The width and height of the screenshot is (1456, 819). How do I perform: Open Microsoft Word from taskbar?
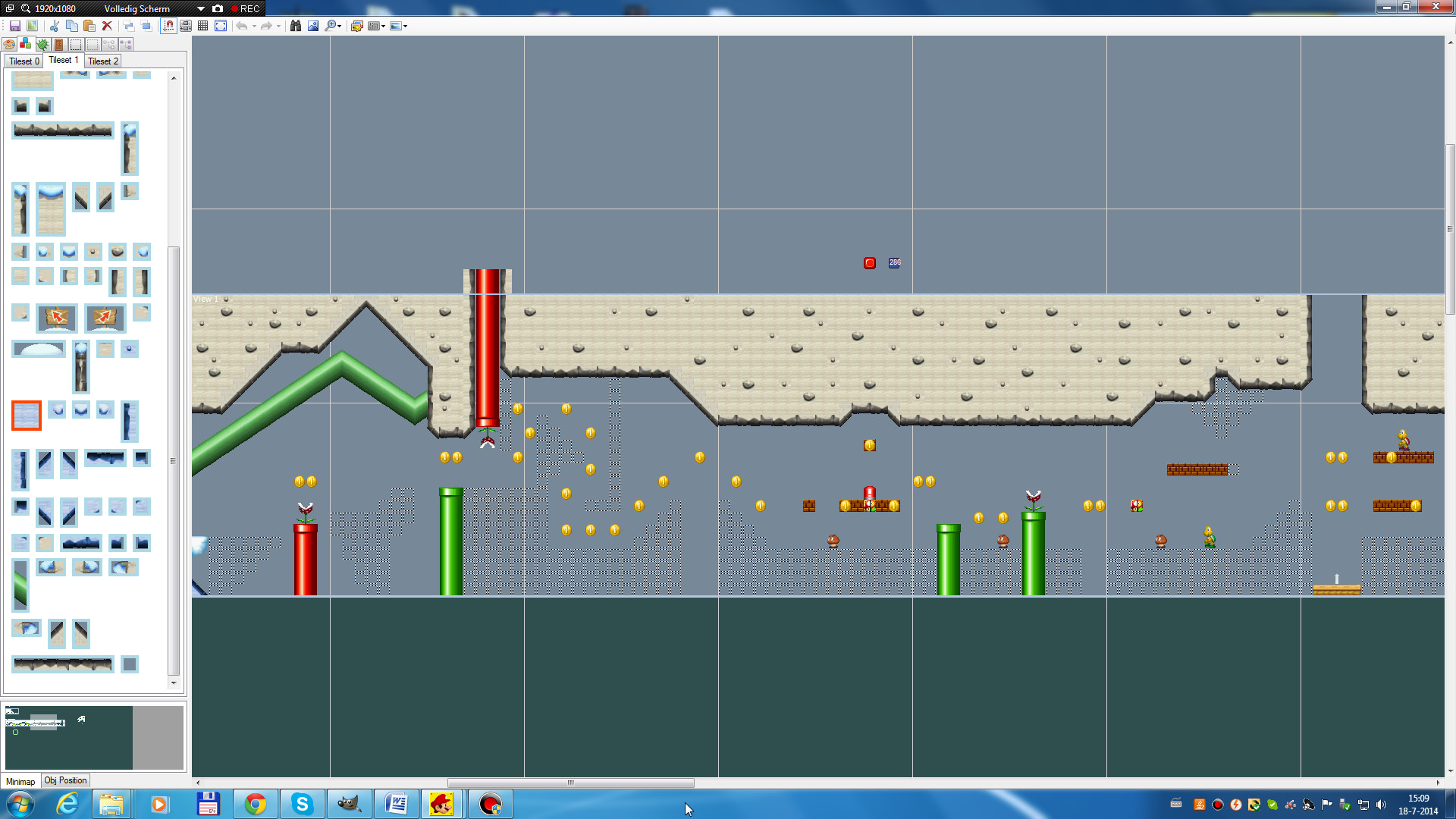397,804
